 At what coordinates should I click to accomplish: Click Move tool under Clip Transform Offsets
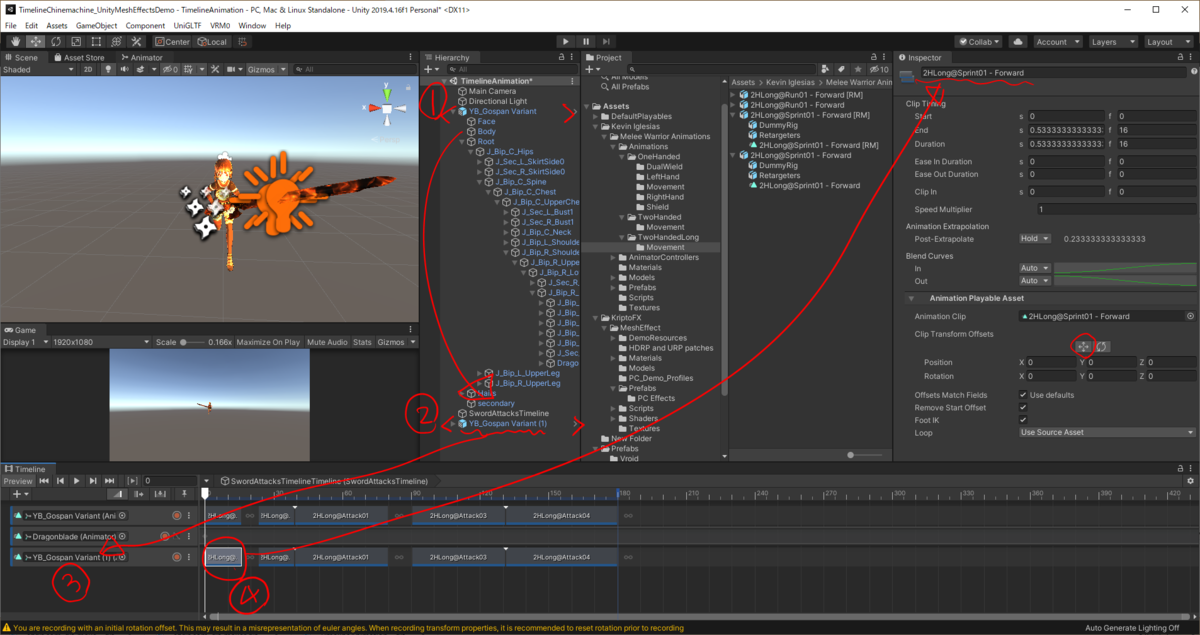point(1081,345)
